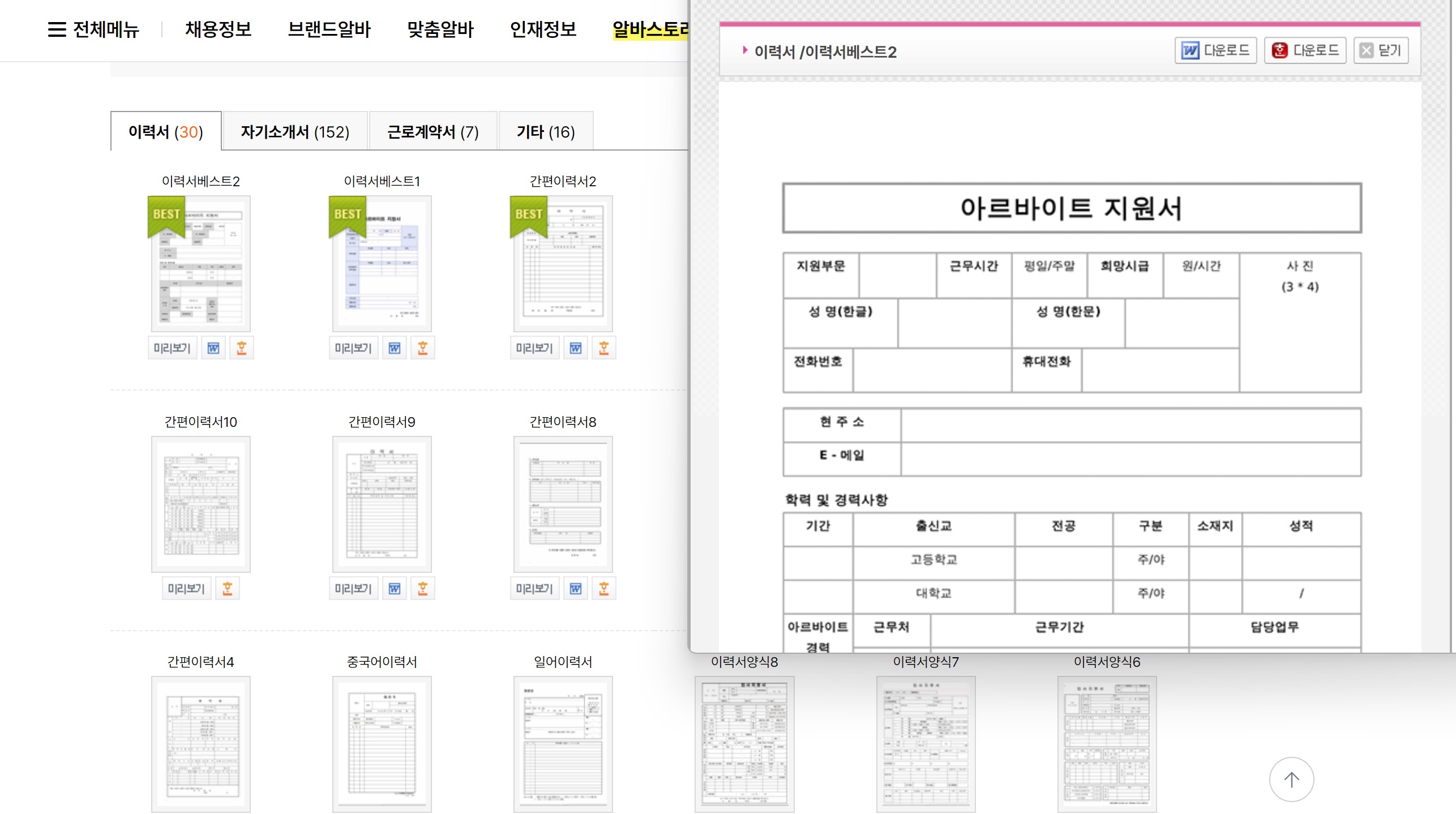This screenshot has height=814, width=1456.
Task: Switch to the 근로계약서 (7) tab
Action: point(433,132)
